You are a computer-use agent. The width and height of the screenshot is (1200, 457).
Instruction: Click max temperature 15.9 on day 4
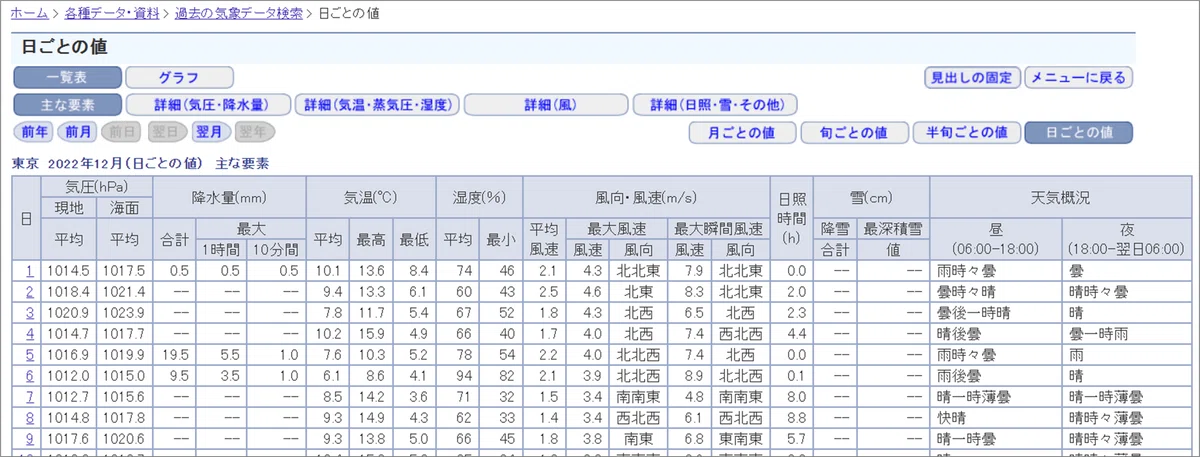[370, 333]
